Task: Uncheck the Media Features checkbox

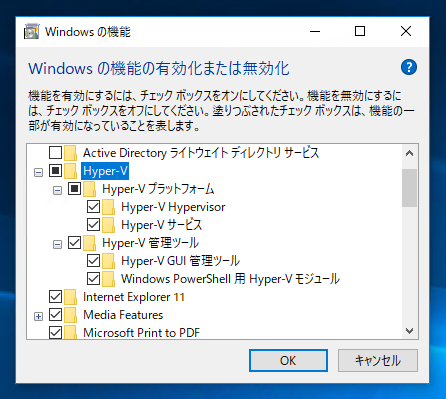Action: (x=55, y=315)
